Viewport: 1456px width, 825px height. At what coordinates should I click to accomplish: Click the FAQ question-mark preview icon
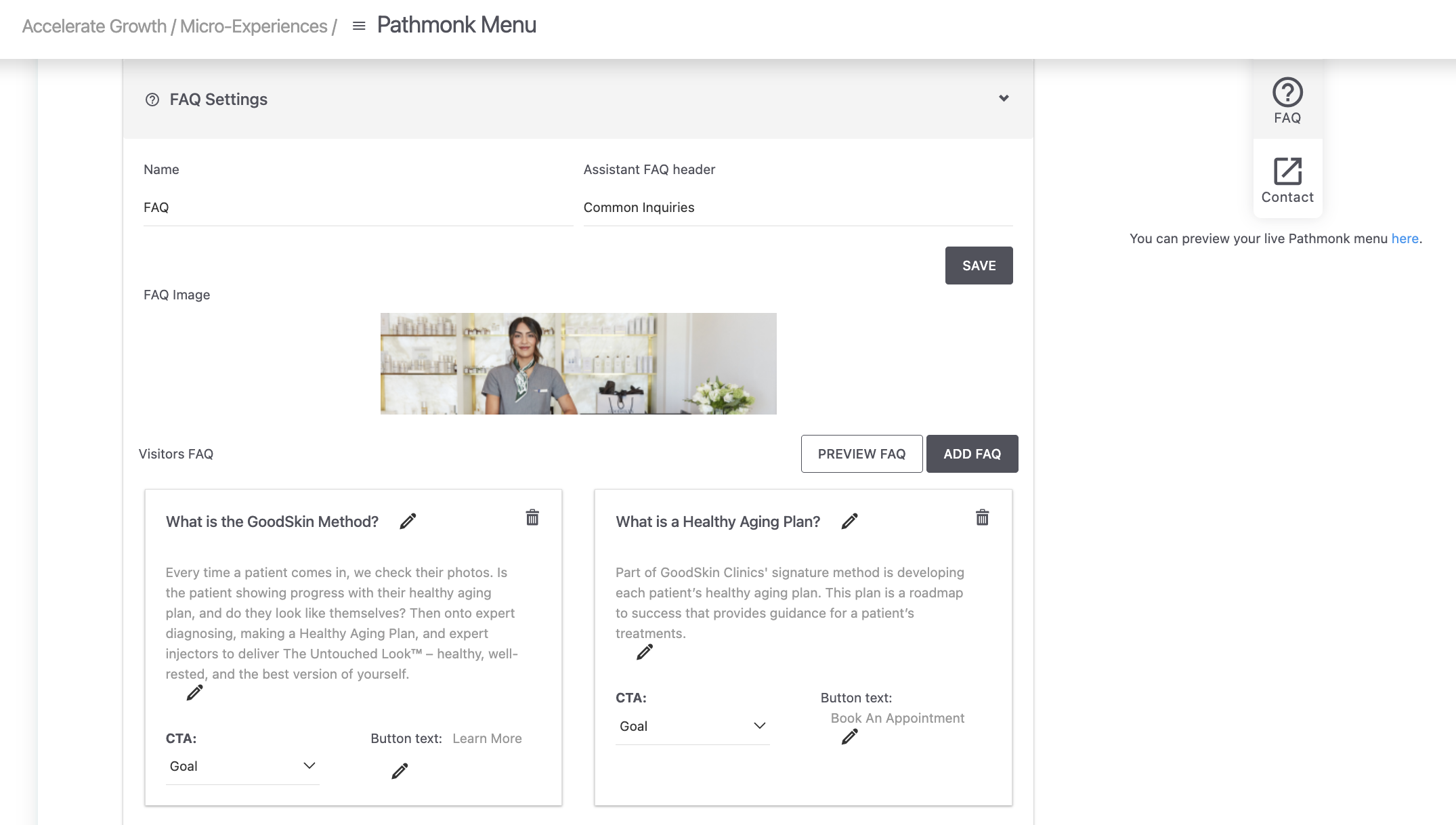(x=1287, y=92)
